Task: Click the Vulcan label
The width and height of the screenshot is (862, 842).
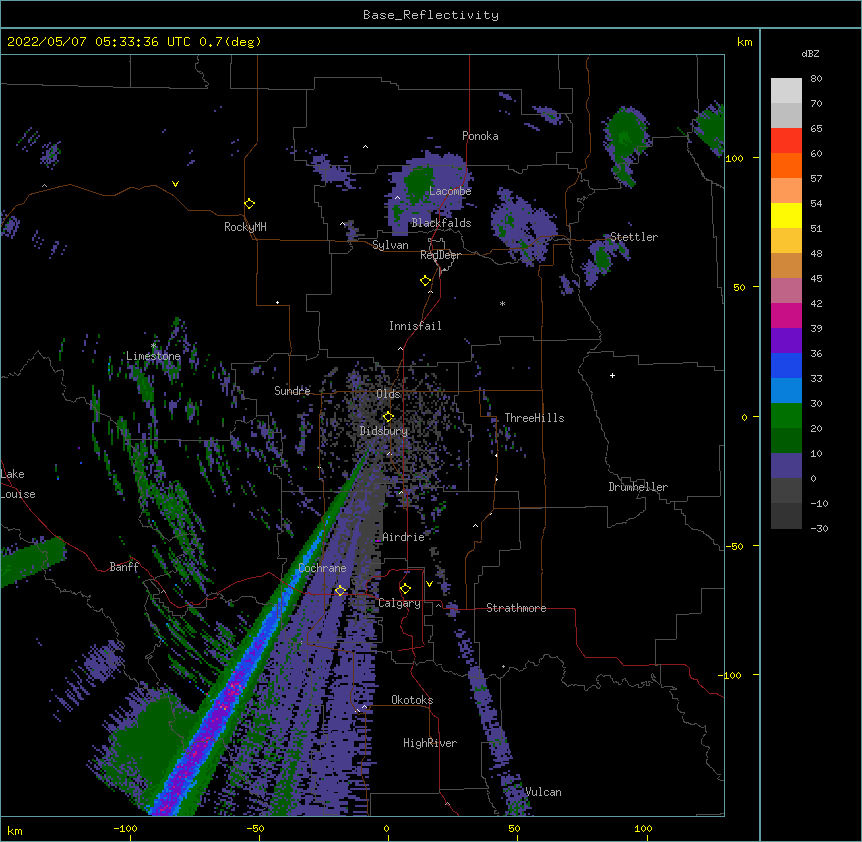Action: tap(543, 792)
